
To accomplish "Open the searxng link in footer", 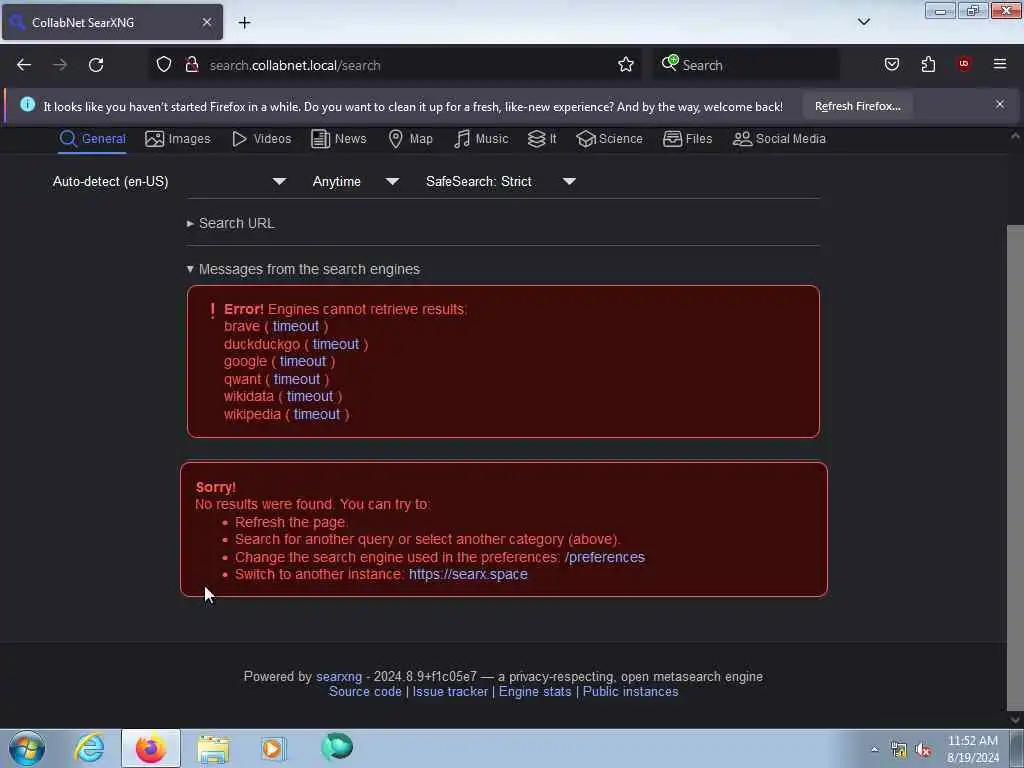I will 339,677.
